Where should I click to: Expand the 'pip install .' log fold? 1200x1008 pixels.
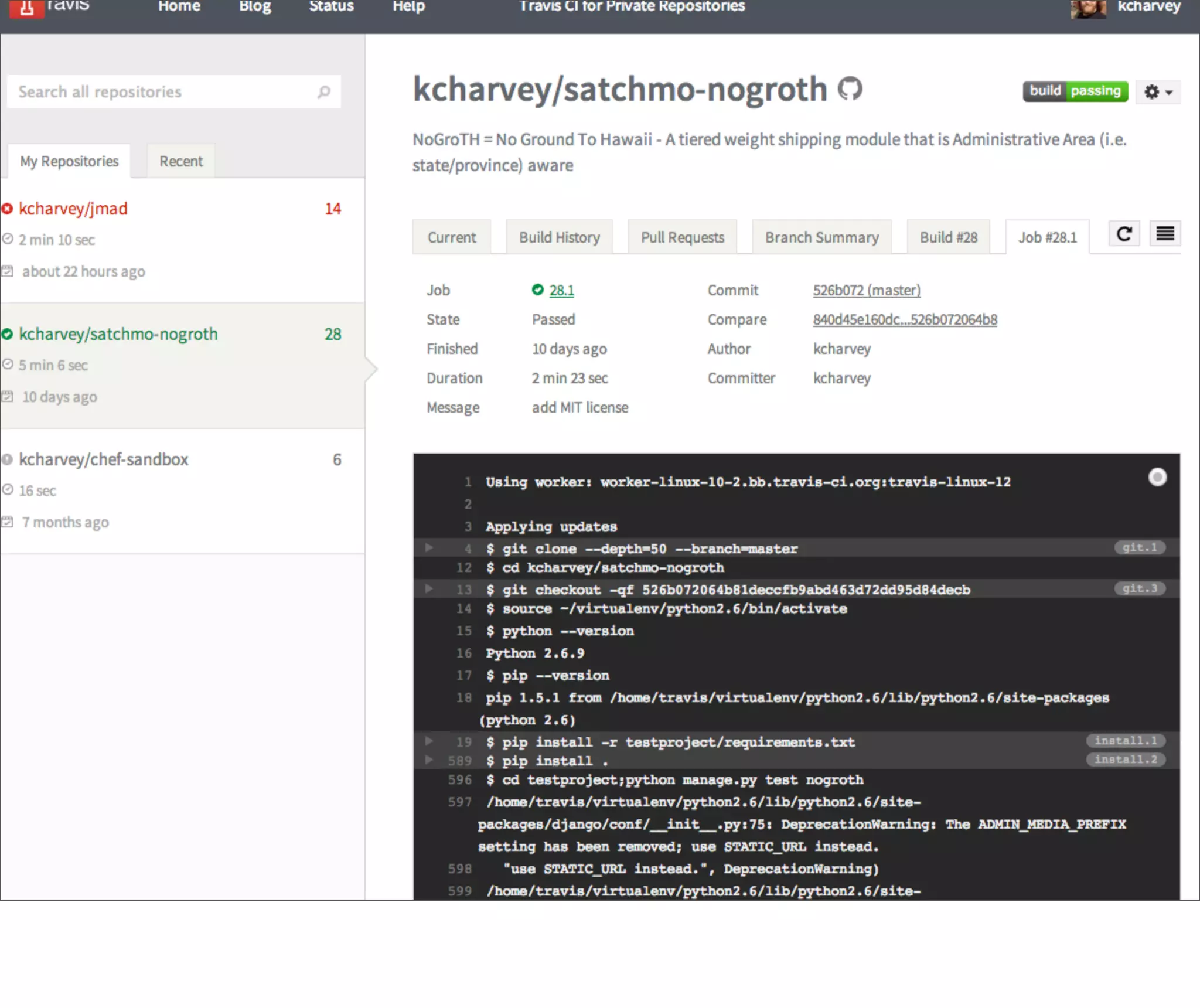pyautogui.click(x=429, y=760)
